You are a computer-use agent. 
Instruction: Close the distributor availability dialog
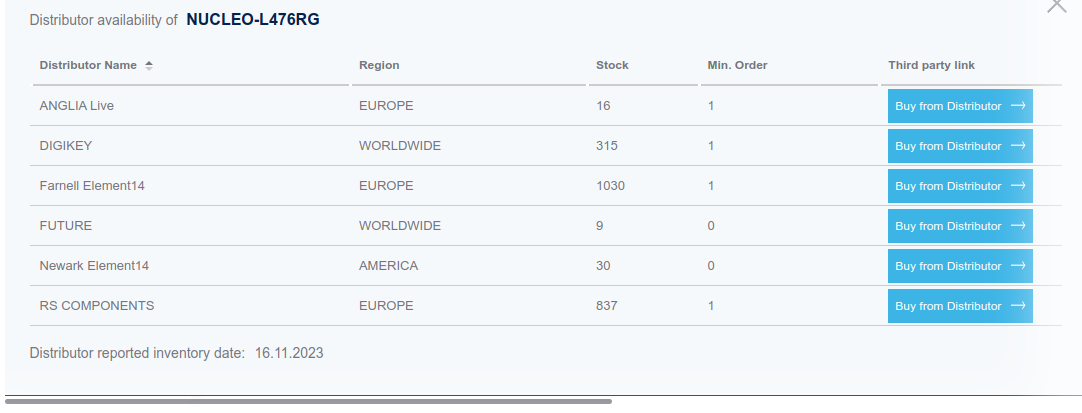point(1056,5)
